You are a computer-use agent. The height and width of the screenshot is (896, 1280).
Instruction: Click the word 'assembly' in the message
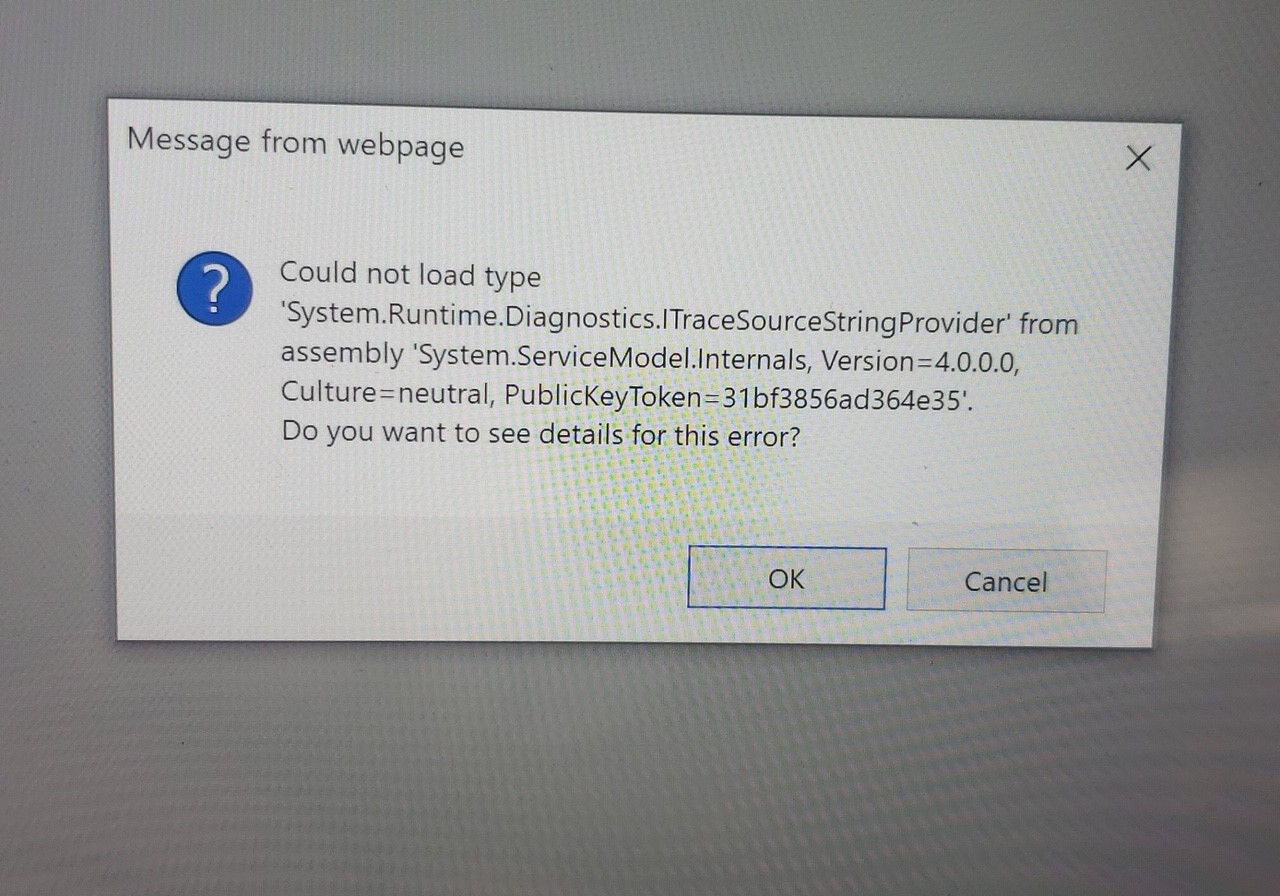tap(340, 354)
